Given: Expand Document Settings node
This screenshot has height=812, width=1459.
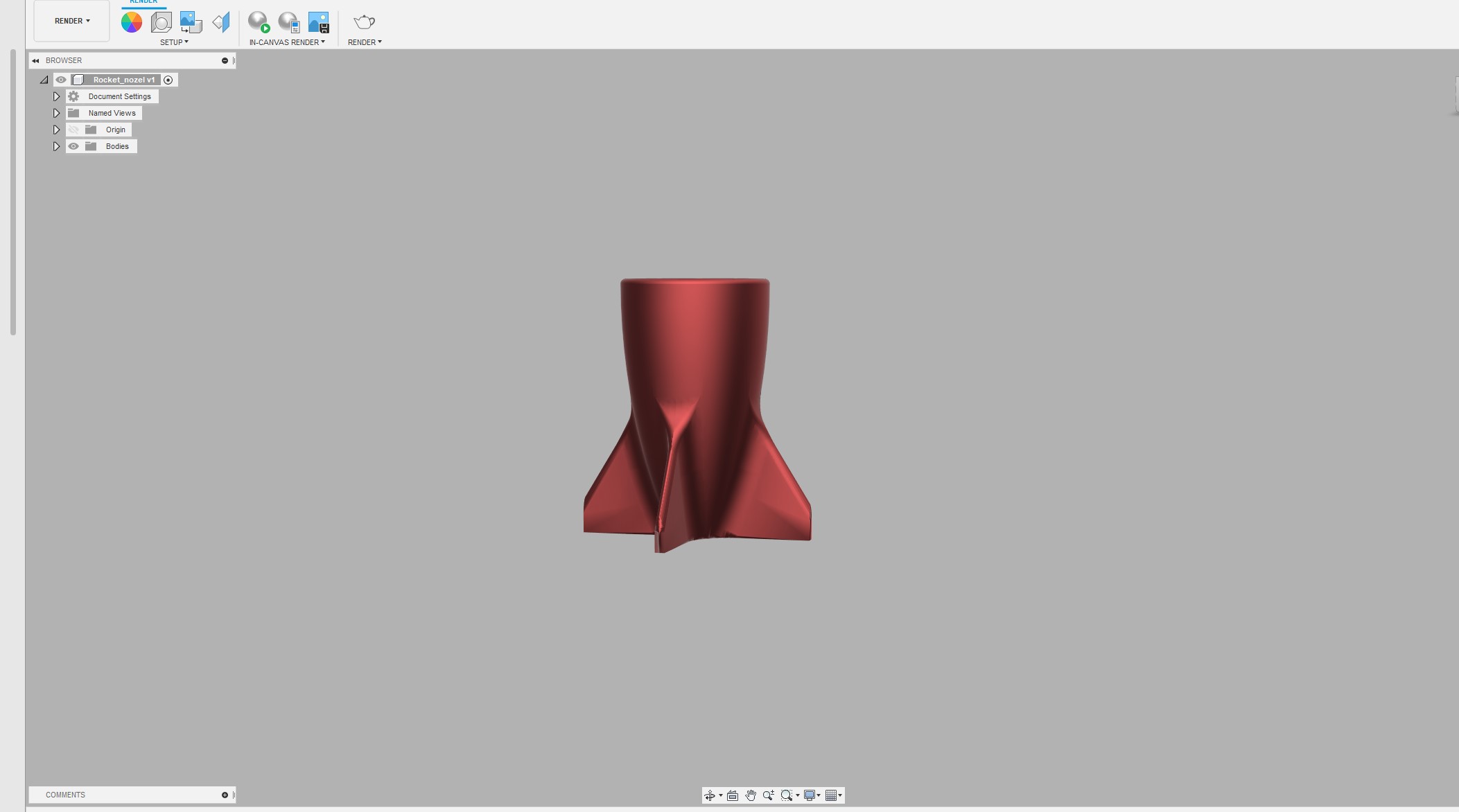Looking at the screenshot, I should pyautogui.click(x=57, y=96).
